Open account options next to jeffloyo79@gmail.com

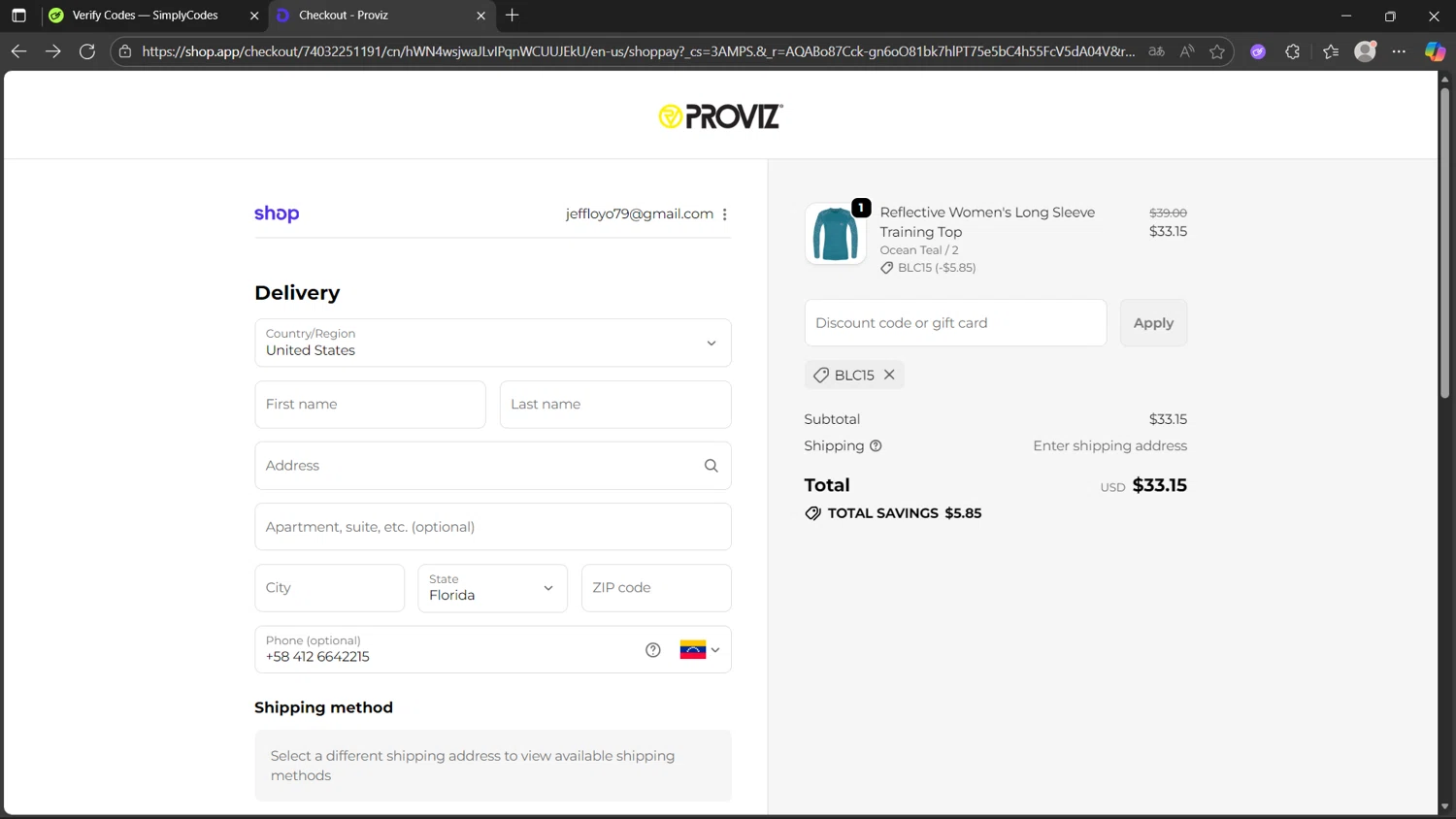(x=725, y=214)
